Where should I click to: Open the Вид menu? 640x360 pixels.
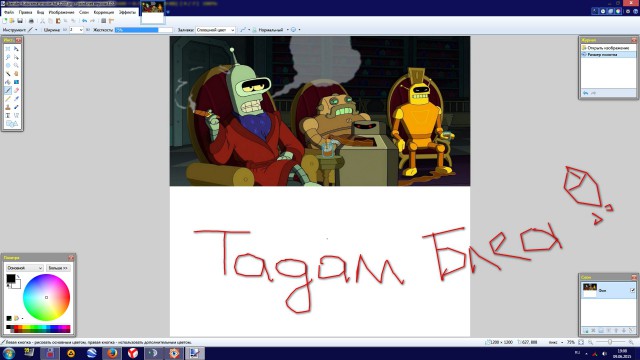point(40,12)
